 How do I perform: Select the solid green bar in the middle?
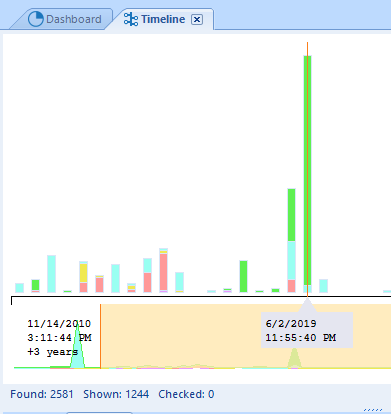click(x=243, y=277)
